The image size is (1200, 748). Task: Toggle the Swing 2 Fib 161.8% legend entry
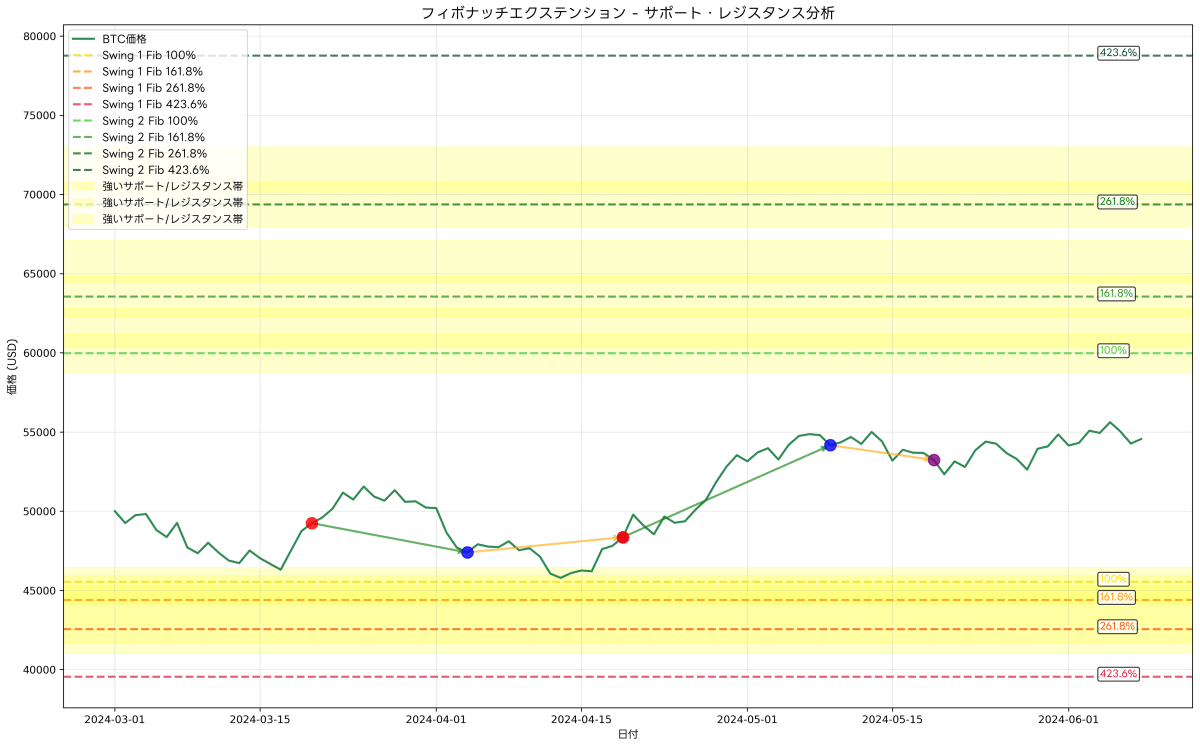(x=85, y=137)
